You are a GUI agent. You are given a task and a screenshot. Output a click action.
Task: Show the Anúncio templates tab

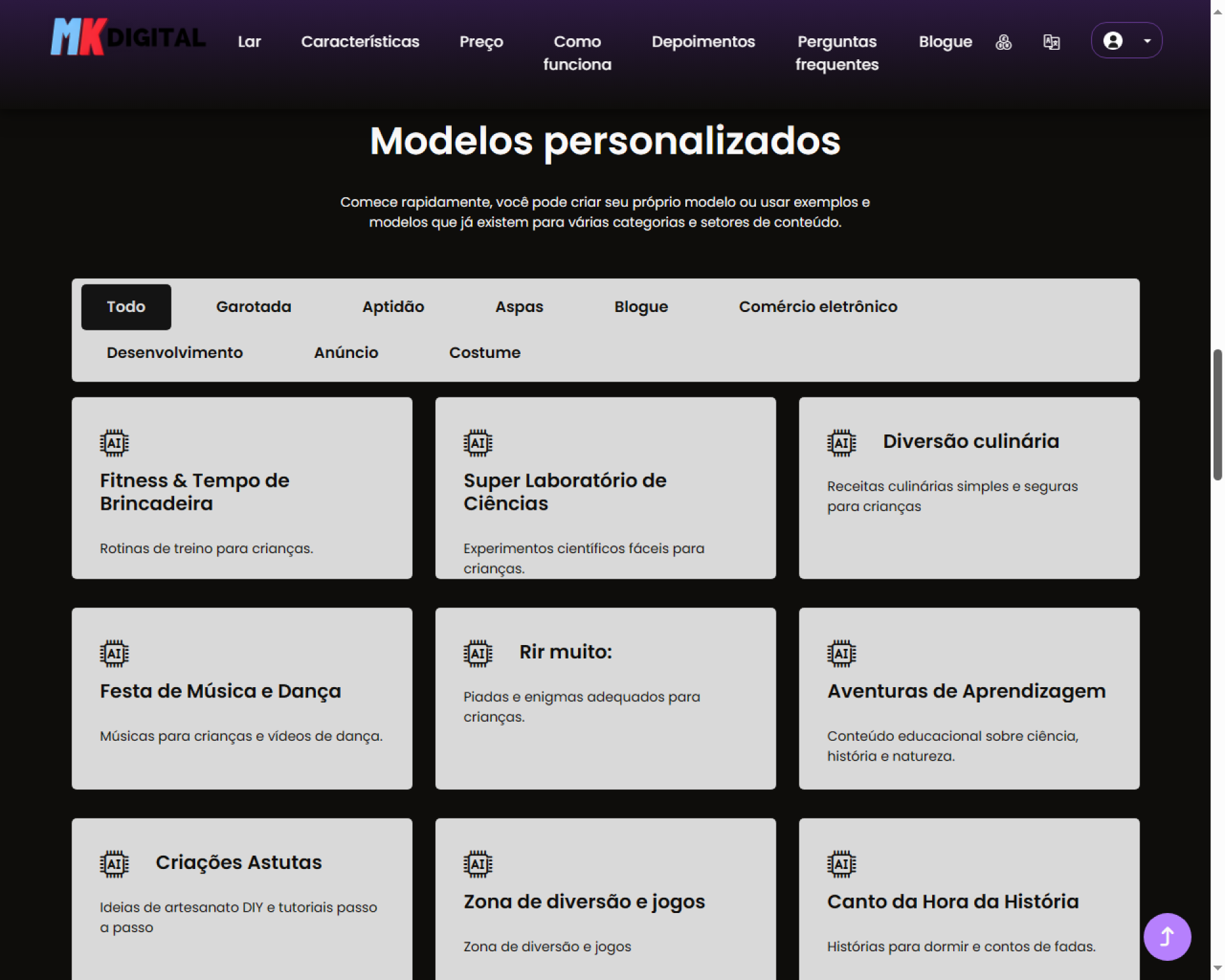pyautogui.click(x=346, y=353)
